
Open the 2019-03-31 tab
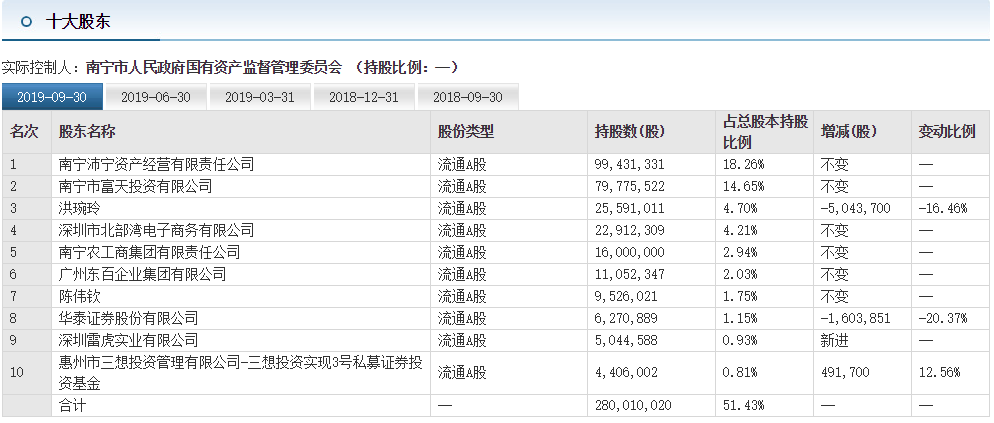click(260, 97)
